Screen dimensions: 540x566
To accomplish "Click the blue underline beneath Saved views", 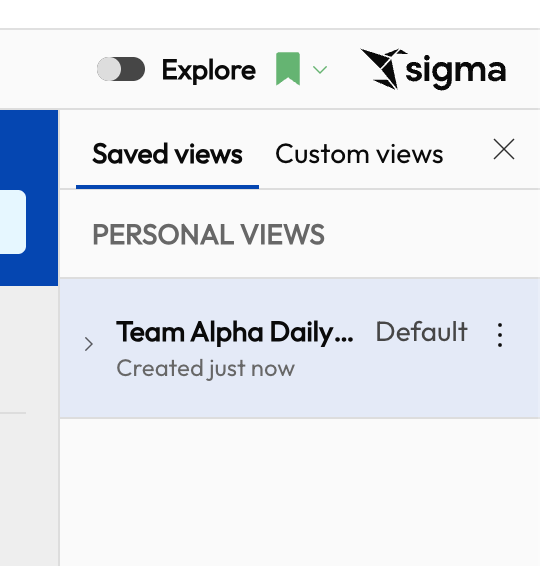I will [x=167, y=187].
